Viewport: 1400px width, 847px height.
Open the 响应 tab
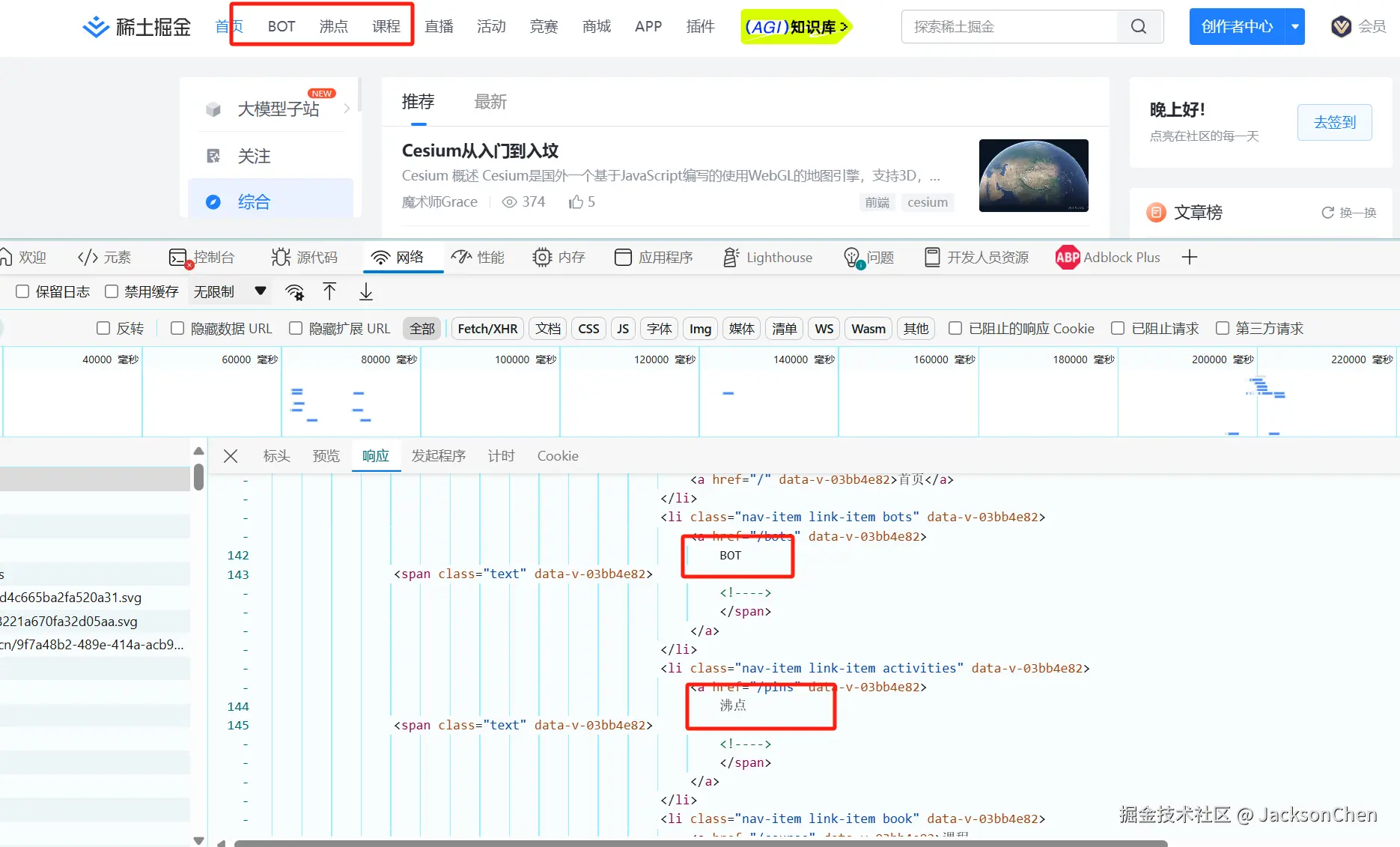point(376,456)
